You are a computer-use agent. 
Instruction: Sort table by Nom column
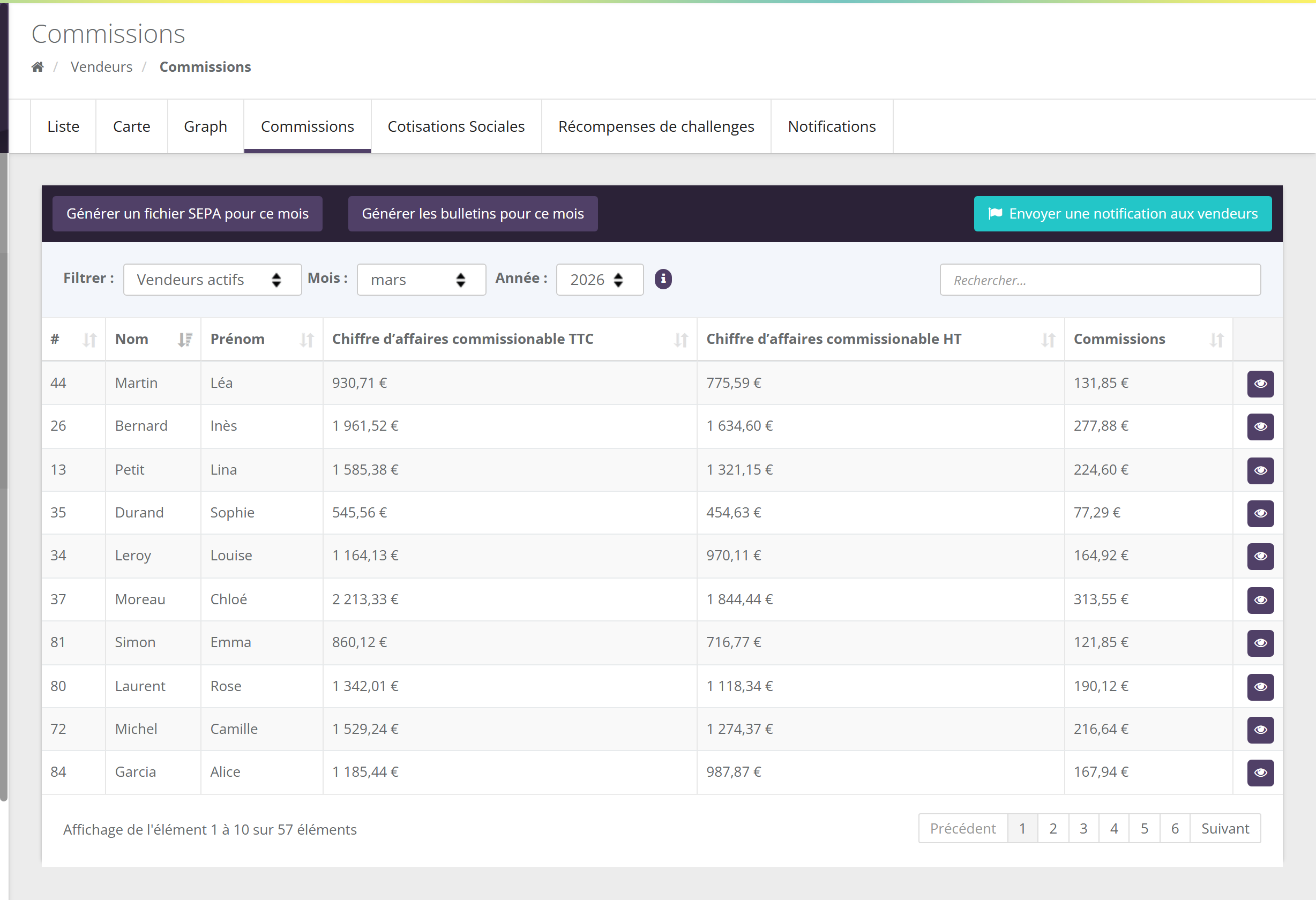[153, 339]
